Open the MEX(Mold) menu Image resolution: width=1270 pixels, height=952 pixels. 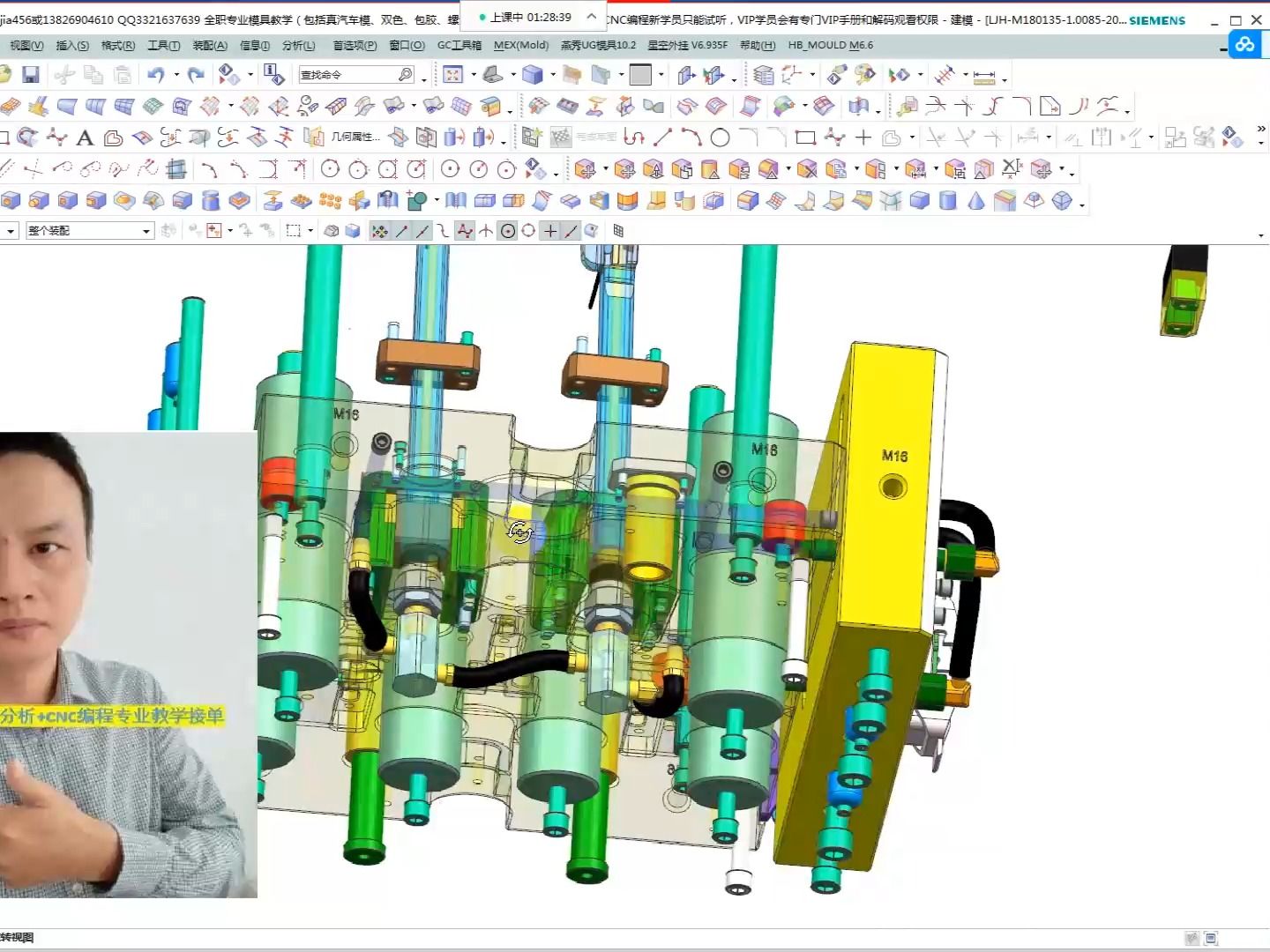click(521, 45)
